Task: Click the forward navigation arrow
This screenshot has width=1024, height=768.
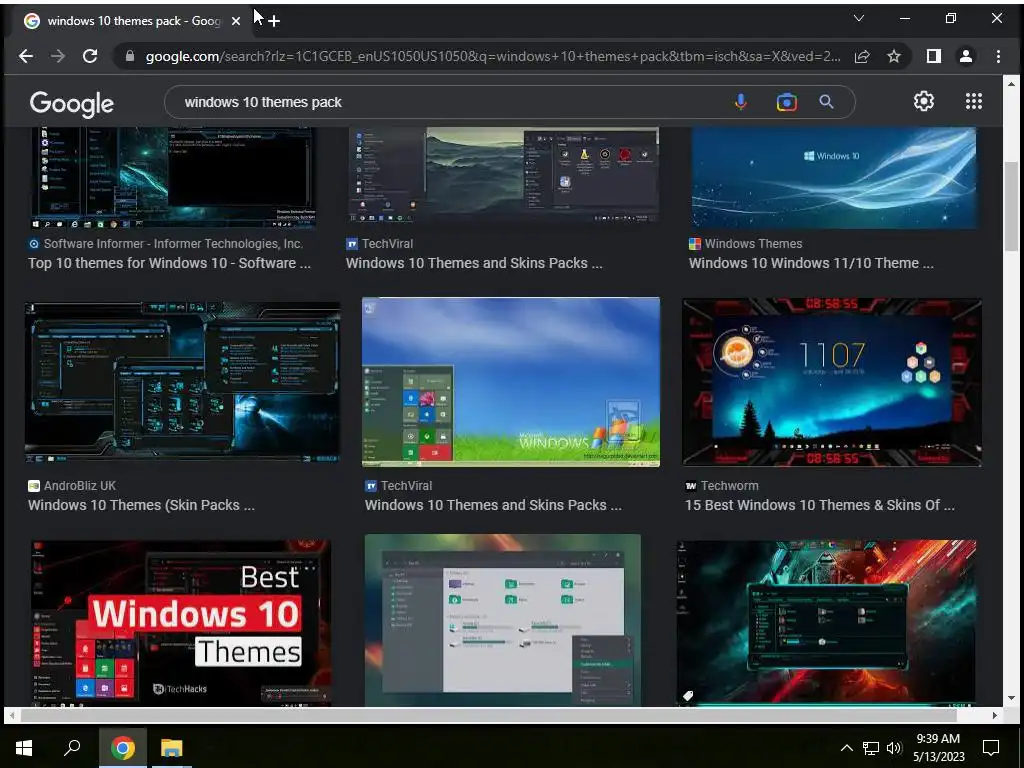Action: coord(58,56)
